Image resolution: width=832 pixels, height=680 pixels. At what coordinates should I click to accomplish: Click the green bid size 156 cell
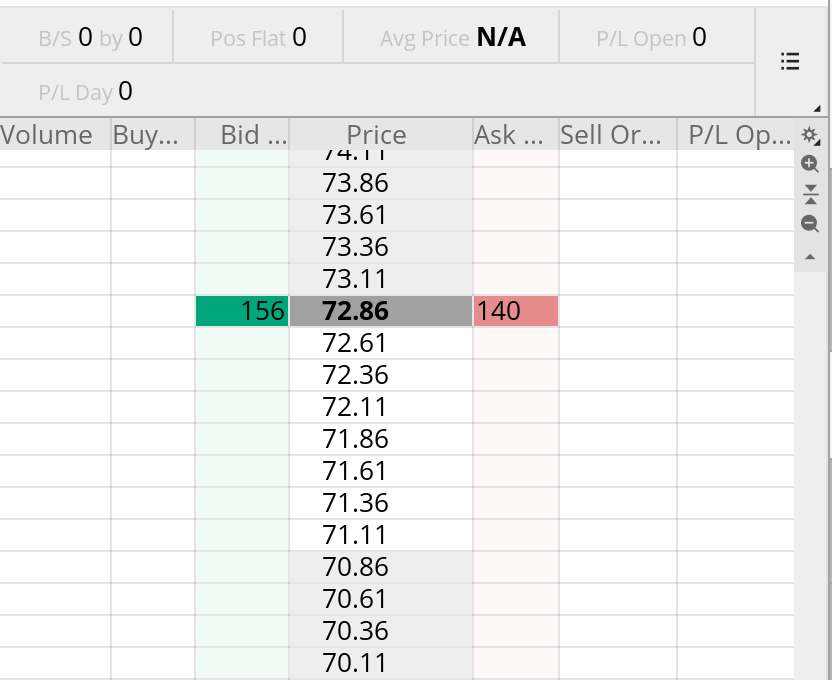point(243,311)
